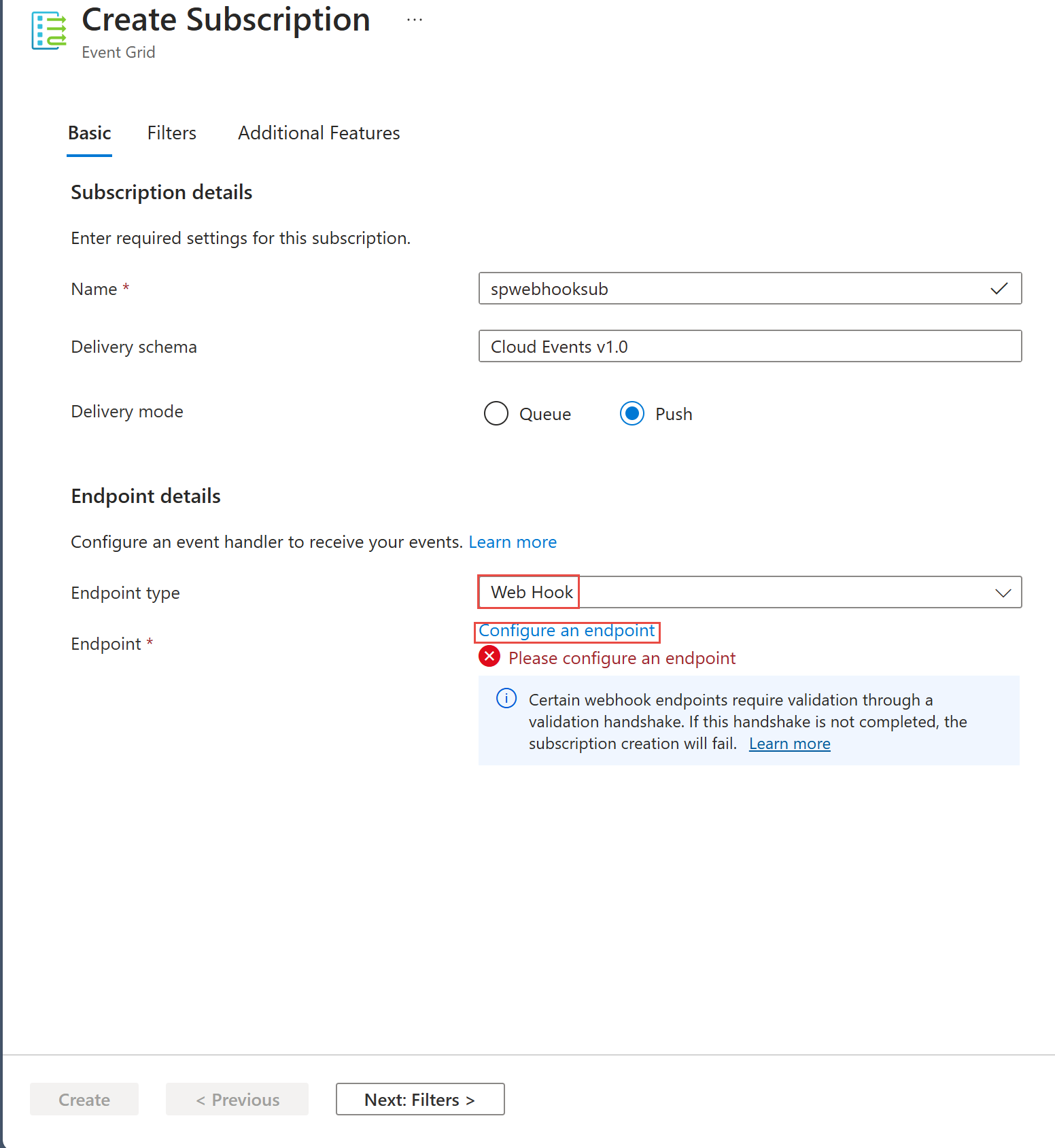This screenshot has height=1148, width=1055.
Task: Open the Web Hook endpoint type combo box
Action: point(748,593)
